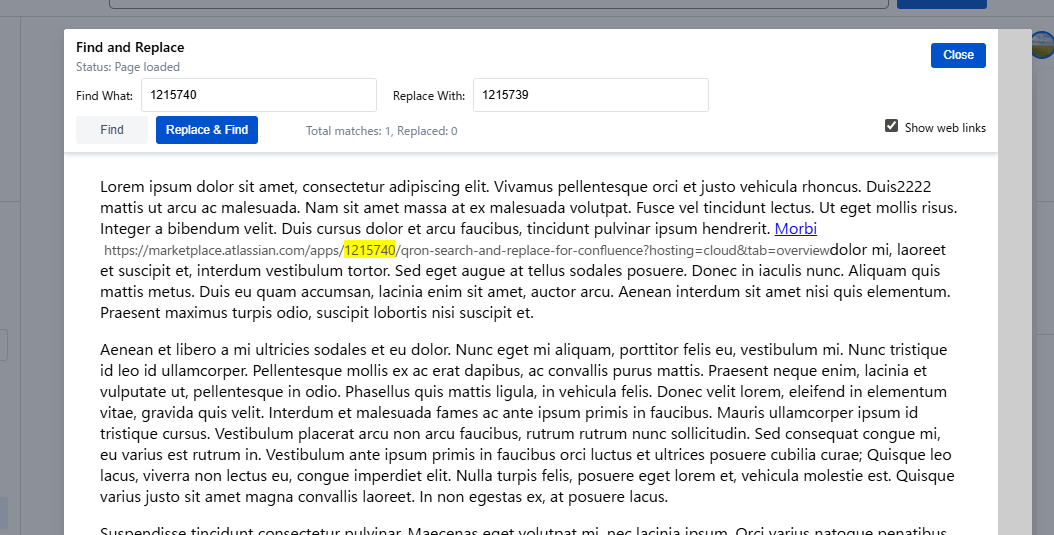Focus the Find What input field
The height and width of the screenshot is (535, 1054).
coord(259,95)
